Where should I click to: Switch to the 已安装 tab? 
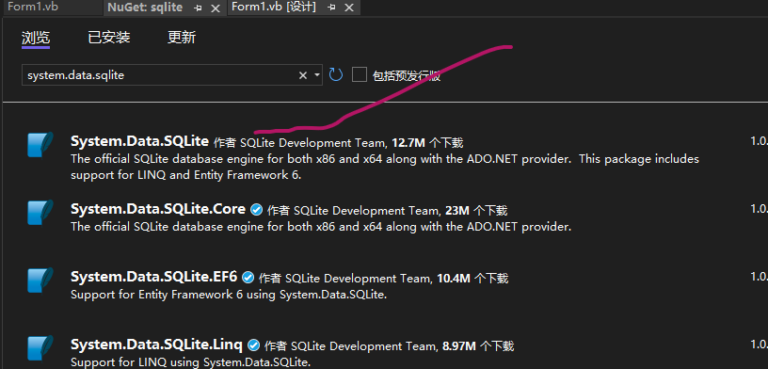click(x=109, y=37)
